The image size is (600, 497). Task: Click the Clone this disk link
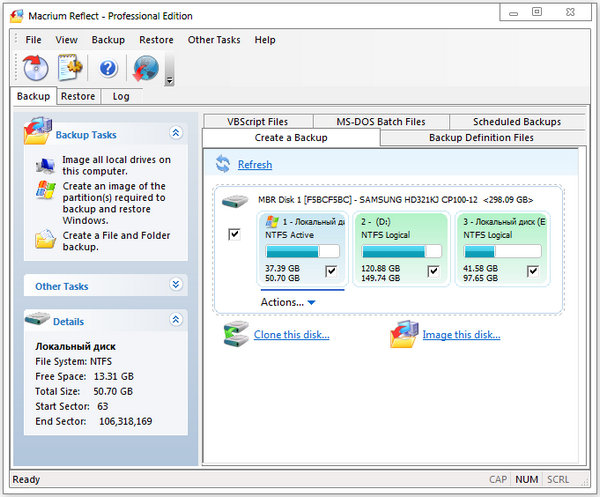[x=291, y=335]
